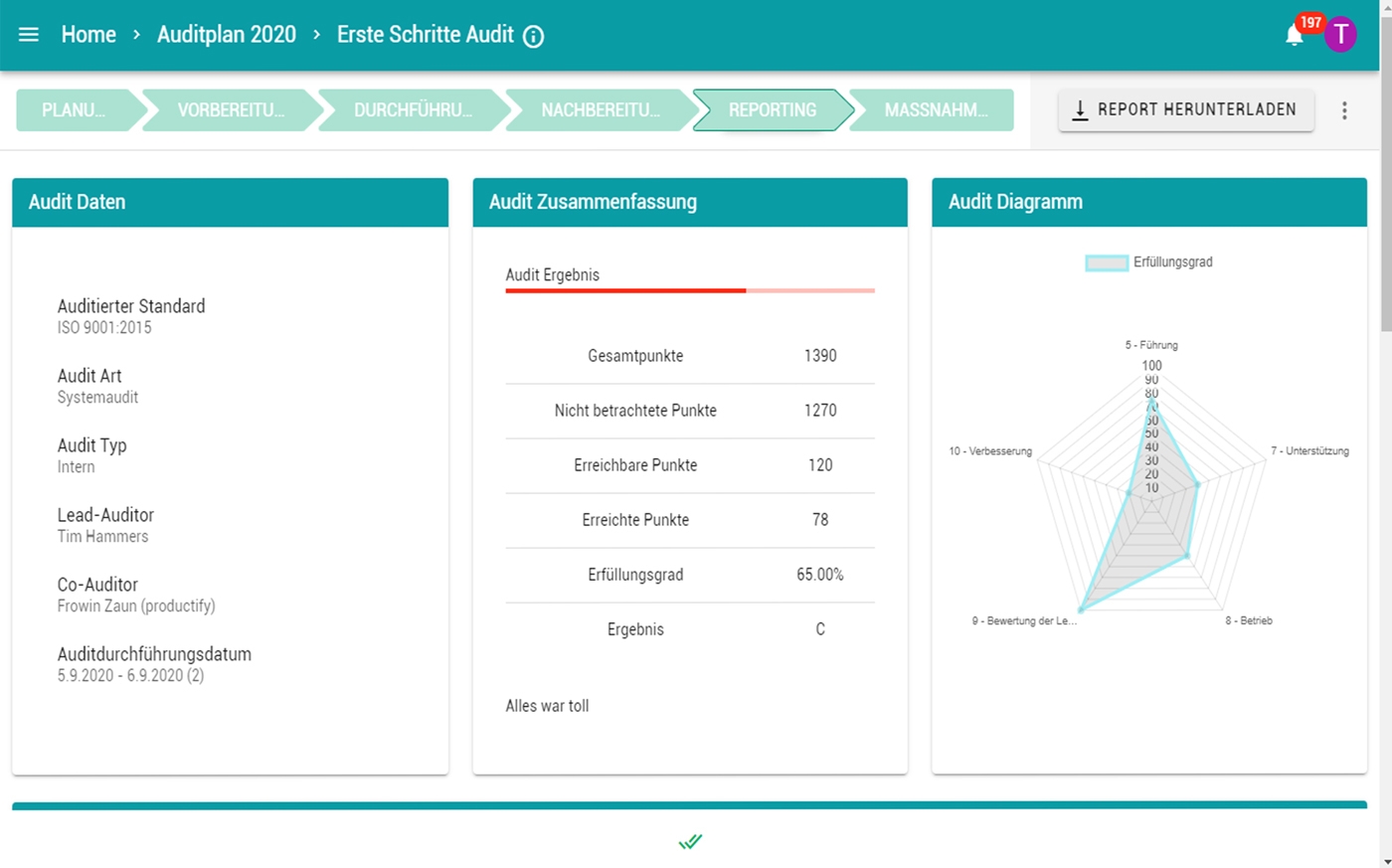Click the Audit Zusammenfassung panel header
The width and height of the screenshot is (1392, 868).
(690, 202)
